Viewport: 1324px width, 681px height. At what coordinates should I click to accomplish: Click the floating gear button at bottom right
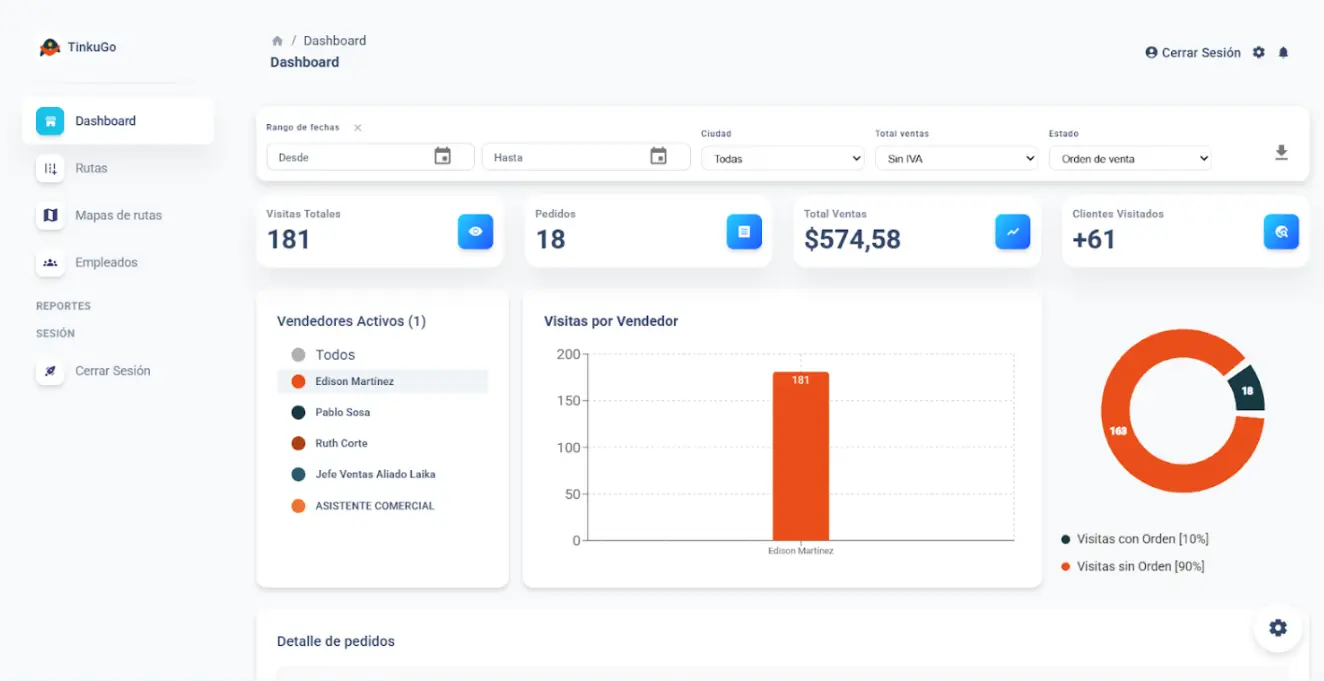pos(1278,628)
